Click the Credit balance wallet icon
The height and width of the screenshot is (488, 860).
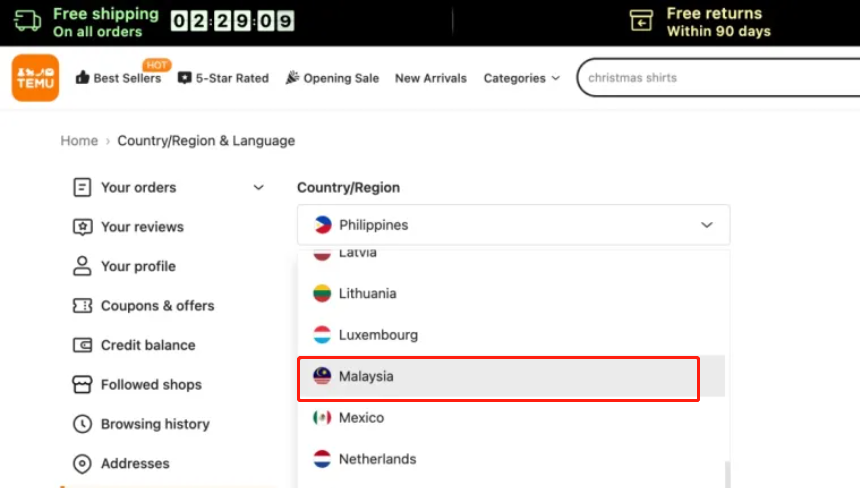tap(82, 345)
